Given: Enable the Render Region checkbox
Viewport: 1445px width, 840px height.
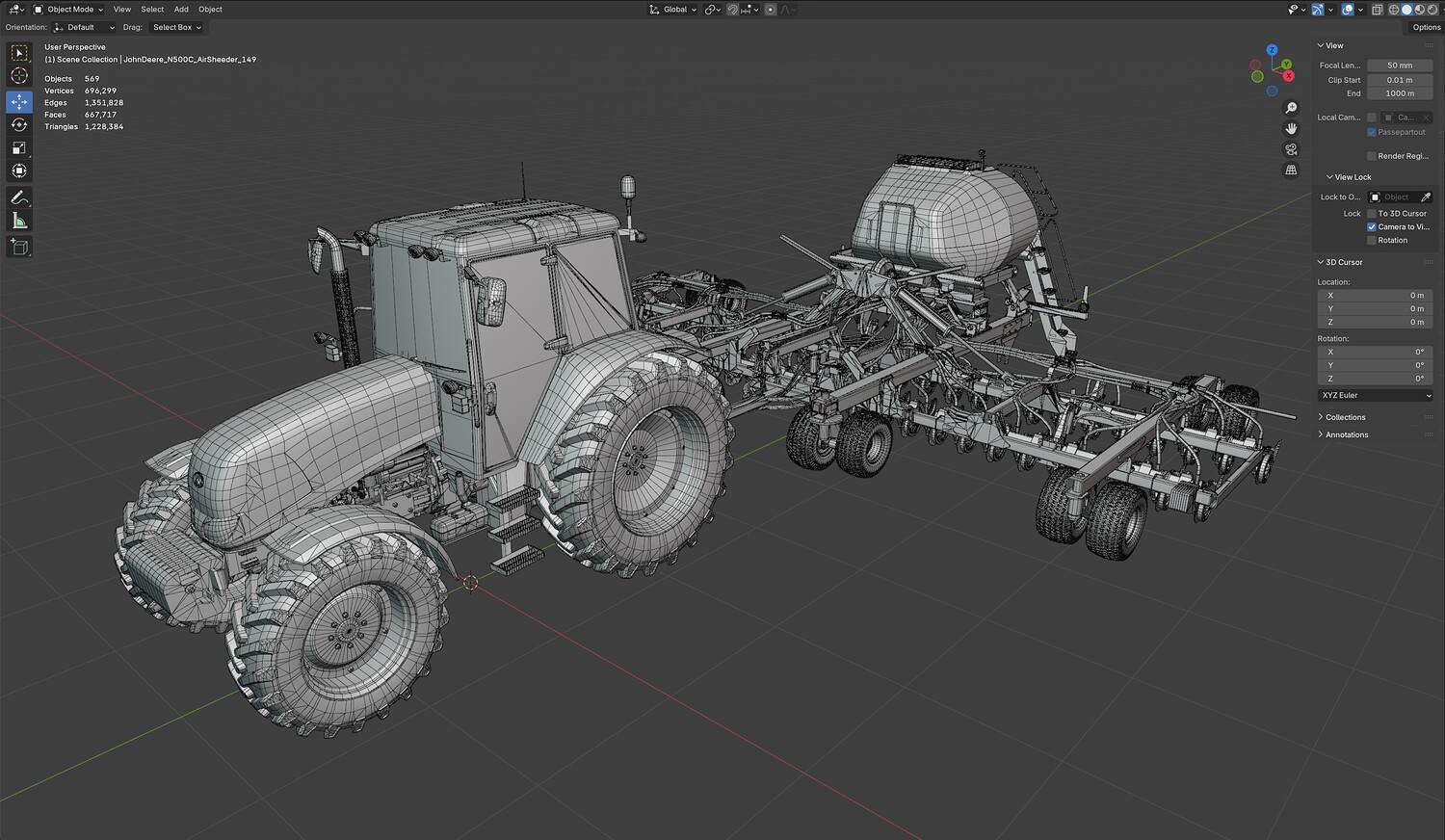Looking at the screenshot, I should click(x=1372, y=156).
